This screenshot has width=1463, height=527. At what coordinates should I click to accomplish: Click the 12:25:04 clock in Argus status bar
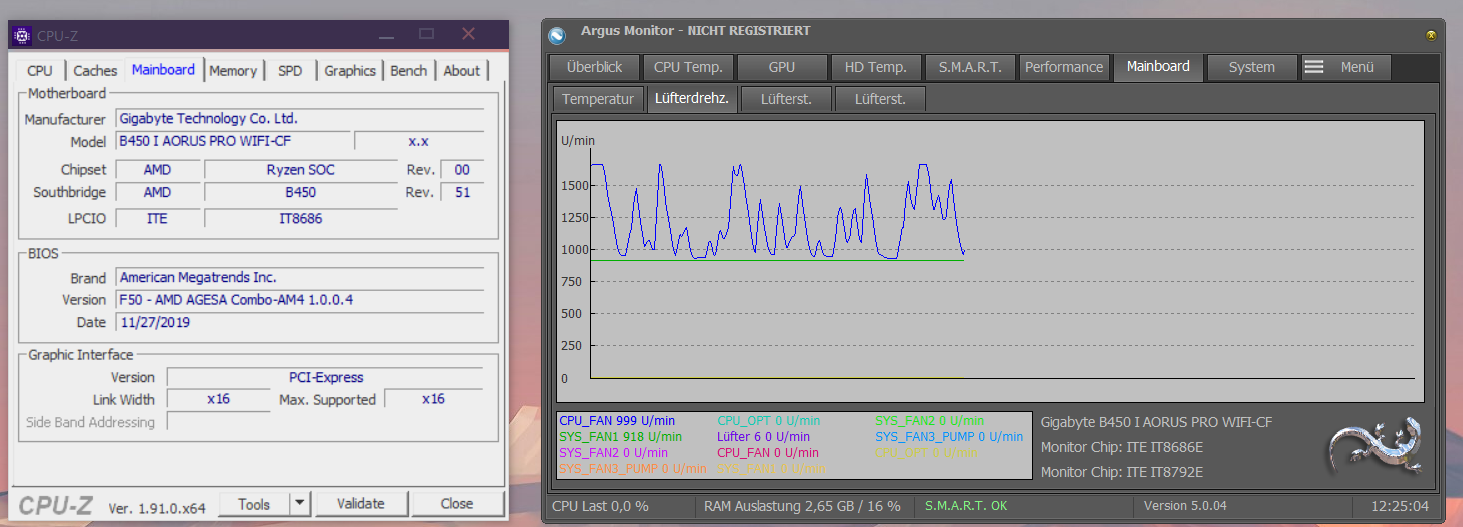point(1400,506)
